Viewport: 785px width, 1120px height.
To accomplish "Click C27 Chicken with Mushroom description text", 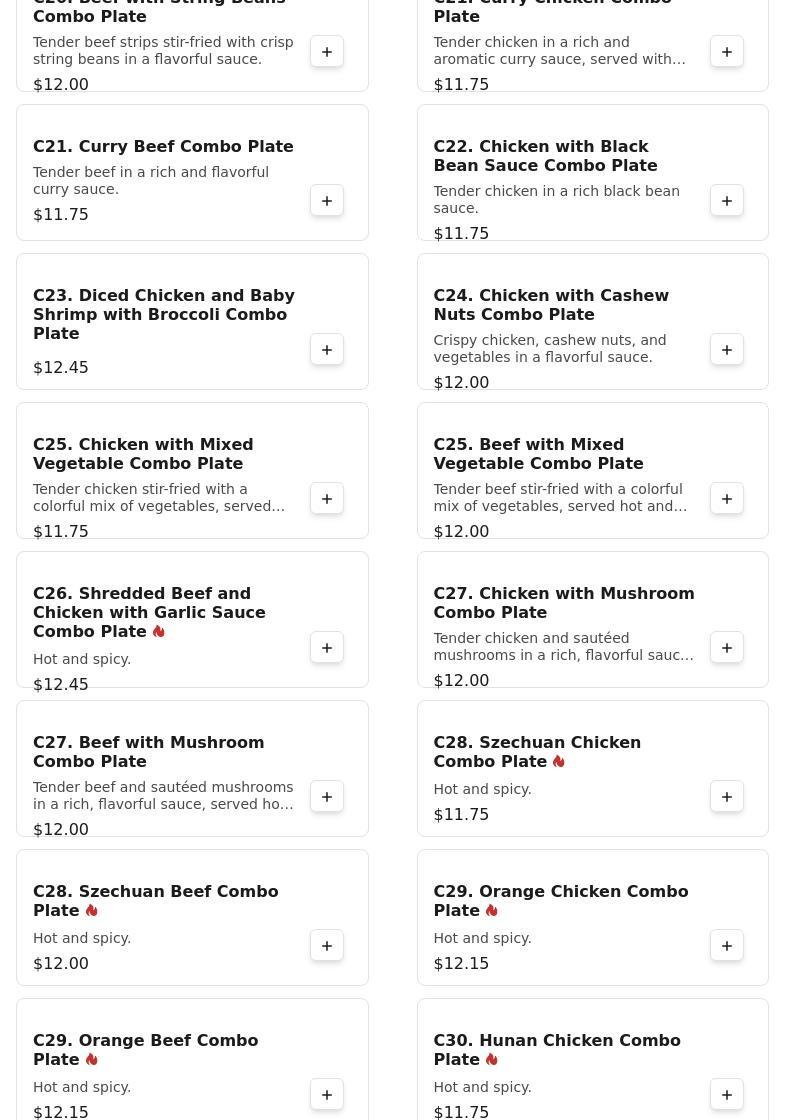I will [563, 647].
